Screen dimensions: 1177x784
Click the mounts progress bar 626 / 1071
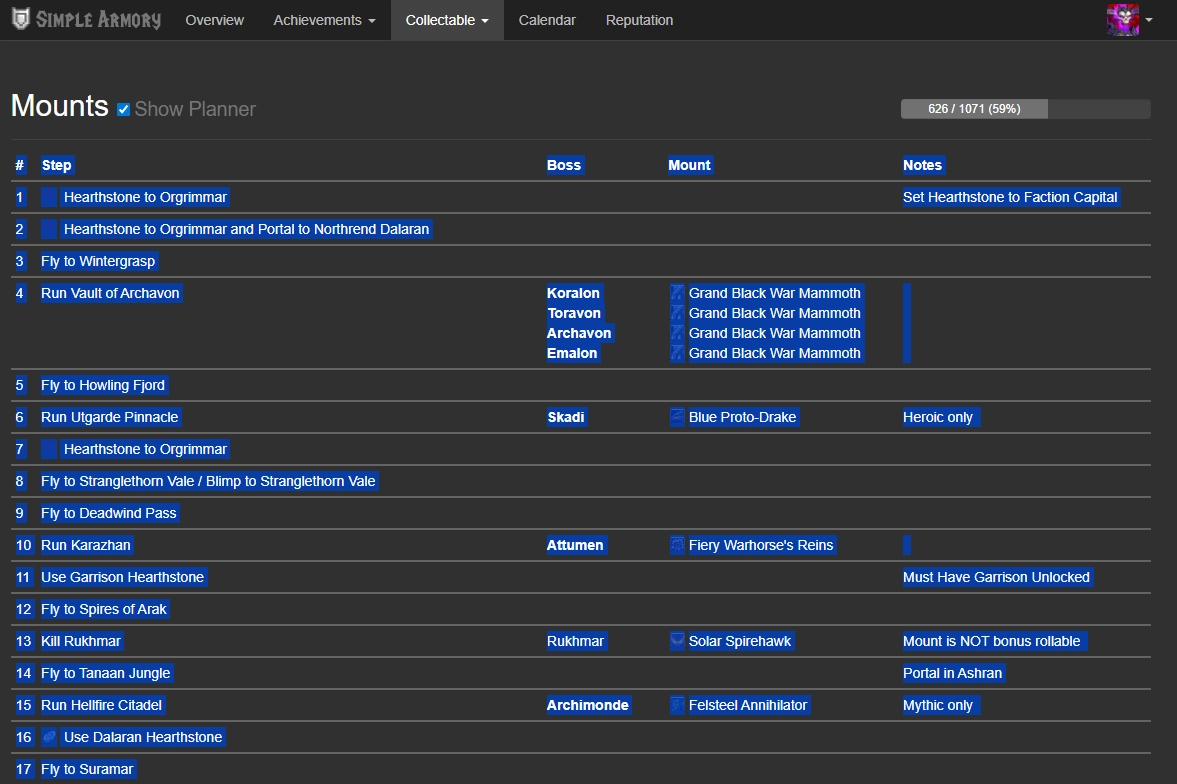click(x=1025, y=109)
